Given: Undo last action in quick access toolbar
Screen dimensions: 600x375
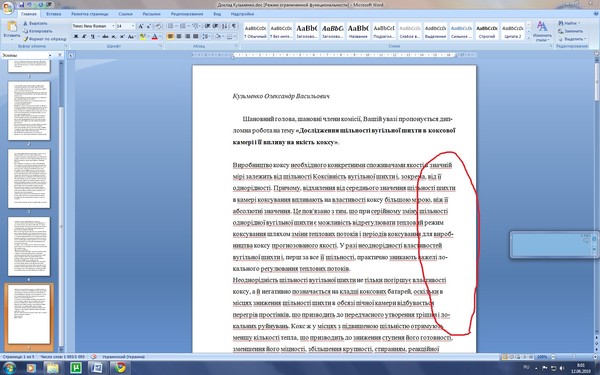Looking at the screenshot, I should [x=29, y=5].
